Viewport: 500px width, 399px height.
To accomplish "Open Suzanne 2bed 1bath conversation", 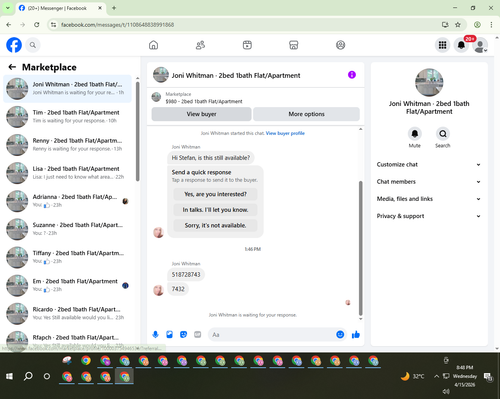I will pyautogui.click(x=67, y=229).
